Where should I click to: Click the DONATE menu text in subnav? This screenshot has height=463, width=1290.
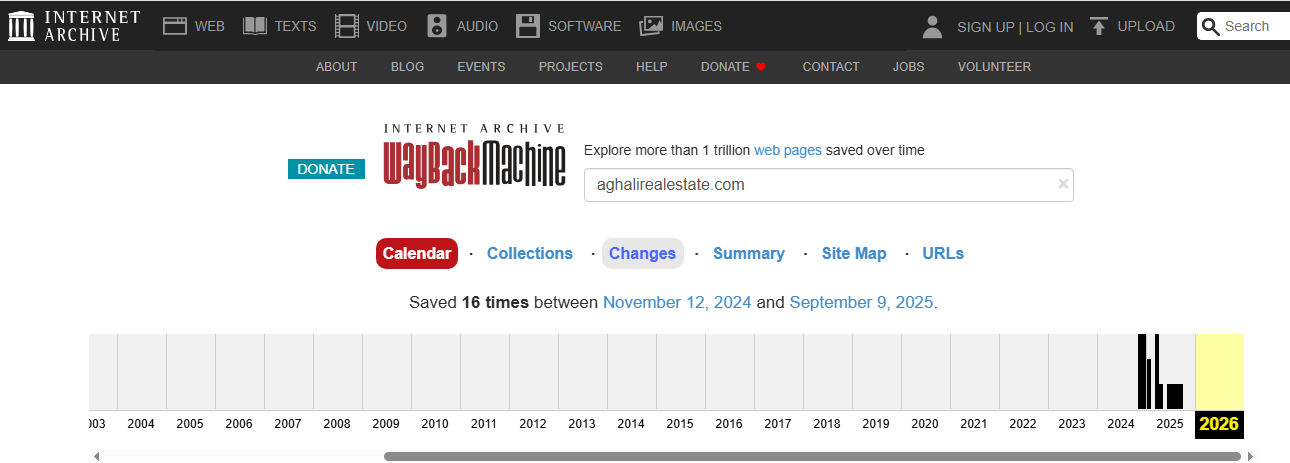[725, 67]
